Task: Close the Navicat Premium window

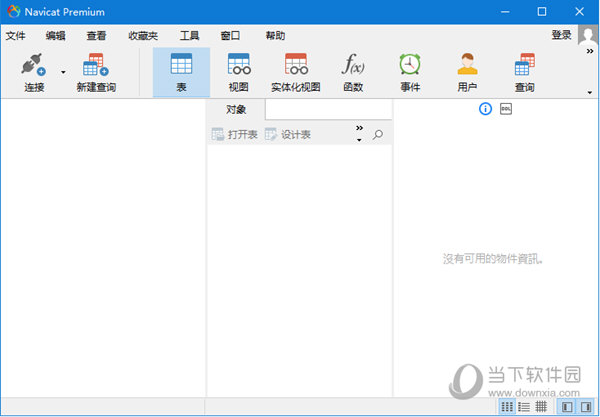Action: 579,12
